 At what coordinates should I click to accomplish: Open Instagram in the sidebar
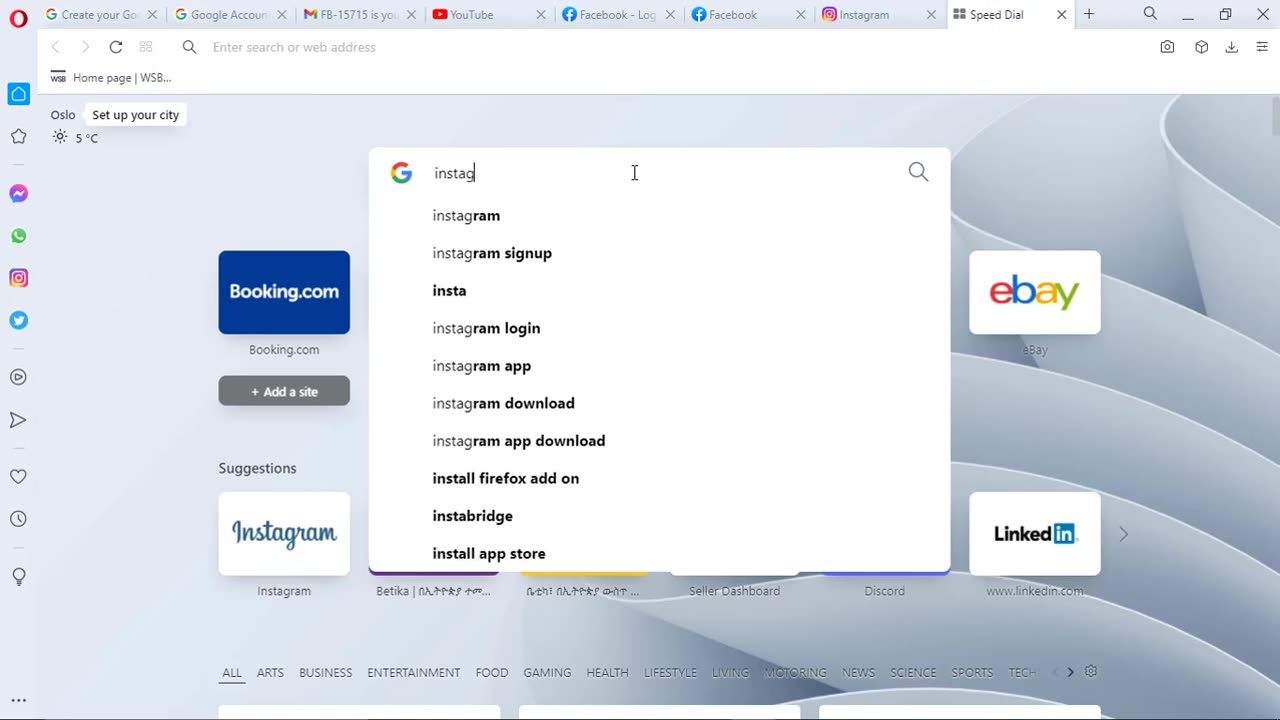(18, 278)
